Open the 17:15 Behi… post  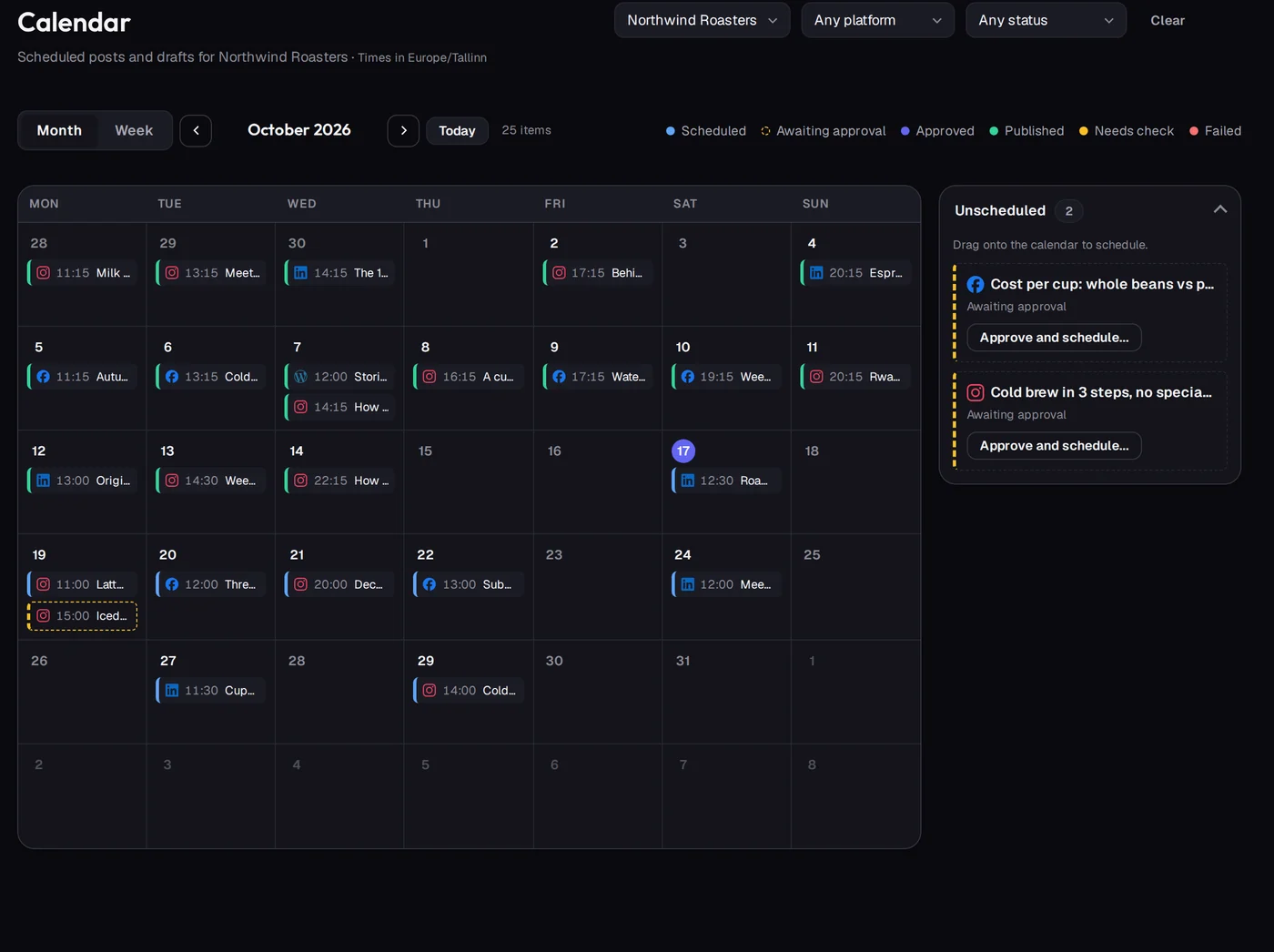coord(598,273)
